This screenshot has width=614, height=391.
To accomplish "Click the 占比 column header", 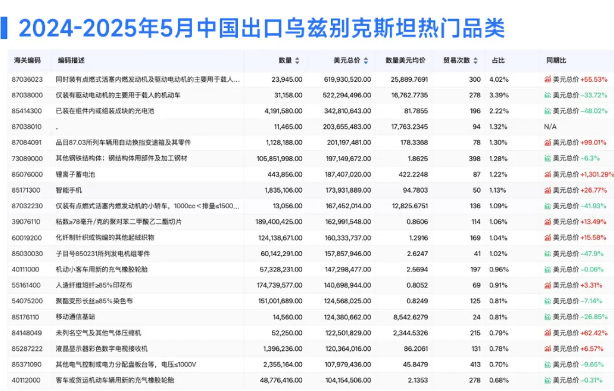I will click(x=498, y=60).
